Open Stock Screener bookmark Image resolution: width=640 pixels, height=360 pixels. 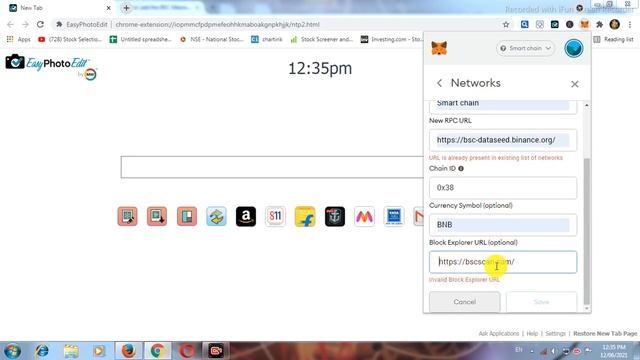(322, 39)
